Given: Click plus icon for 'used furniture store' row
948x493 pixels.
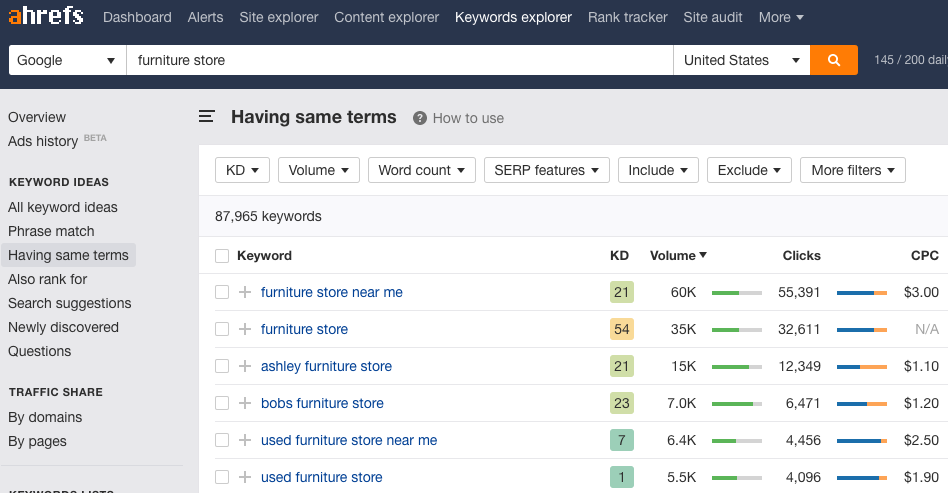Looking at the screenshot, I should coord(245,477).
